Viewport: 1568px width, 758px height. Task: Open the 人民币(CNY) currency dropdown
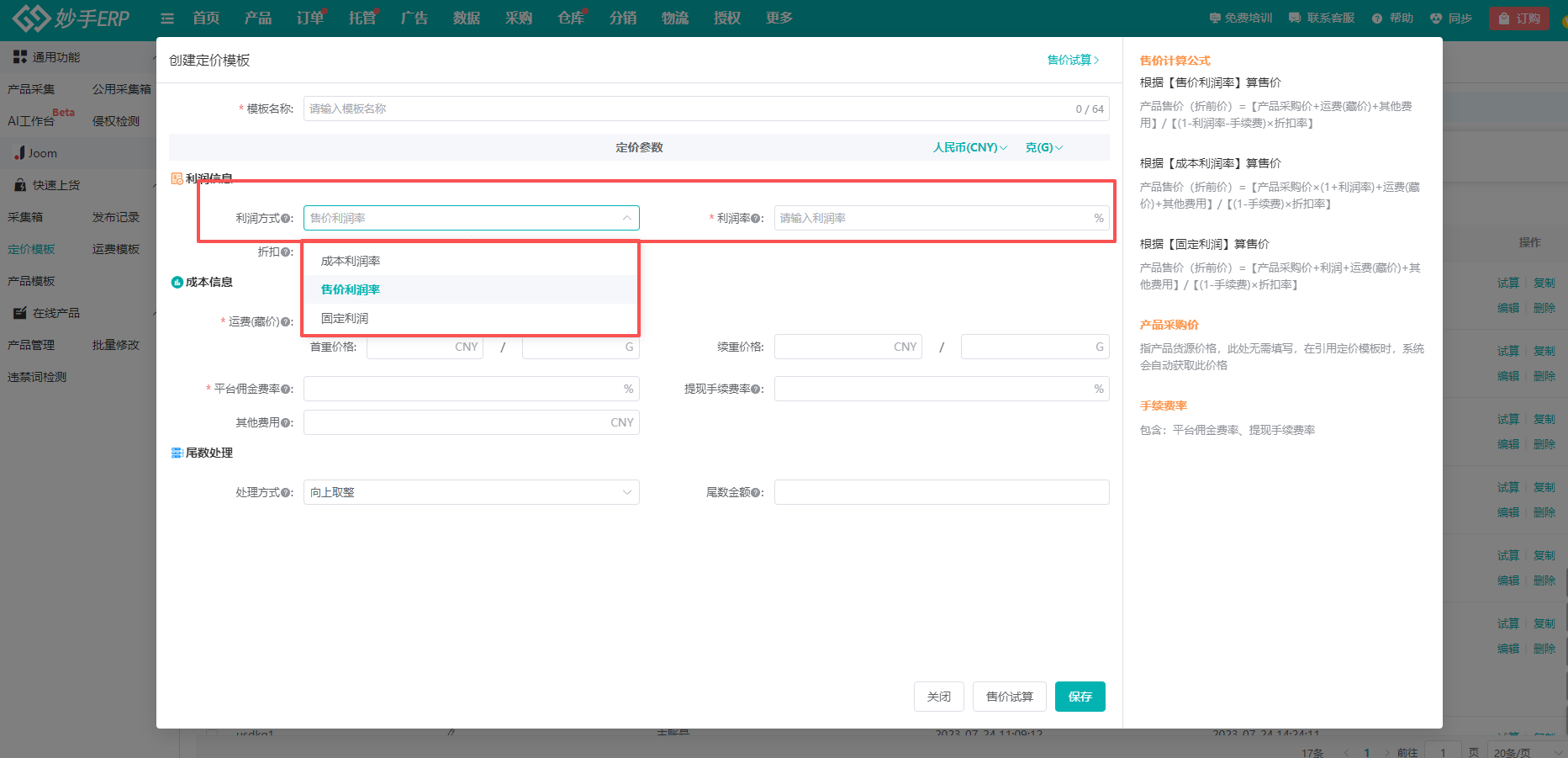pos(969,147)
